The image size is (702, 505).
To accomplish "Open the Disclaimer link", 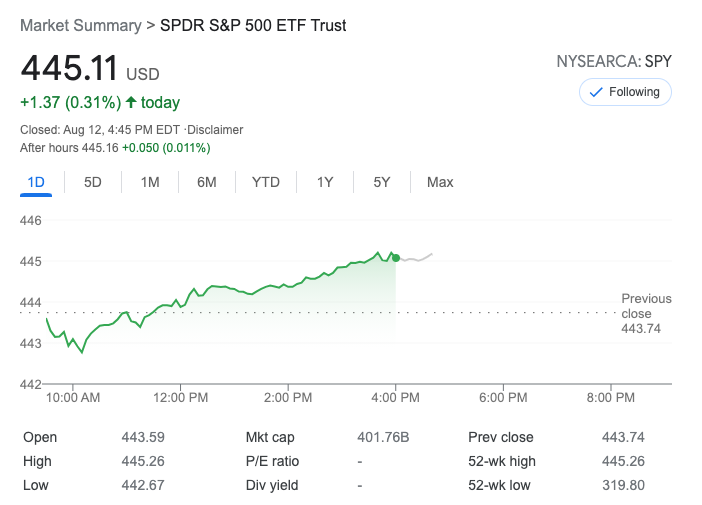I will pyautogui.click(x=216, y=130).
